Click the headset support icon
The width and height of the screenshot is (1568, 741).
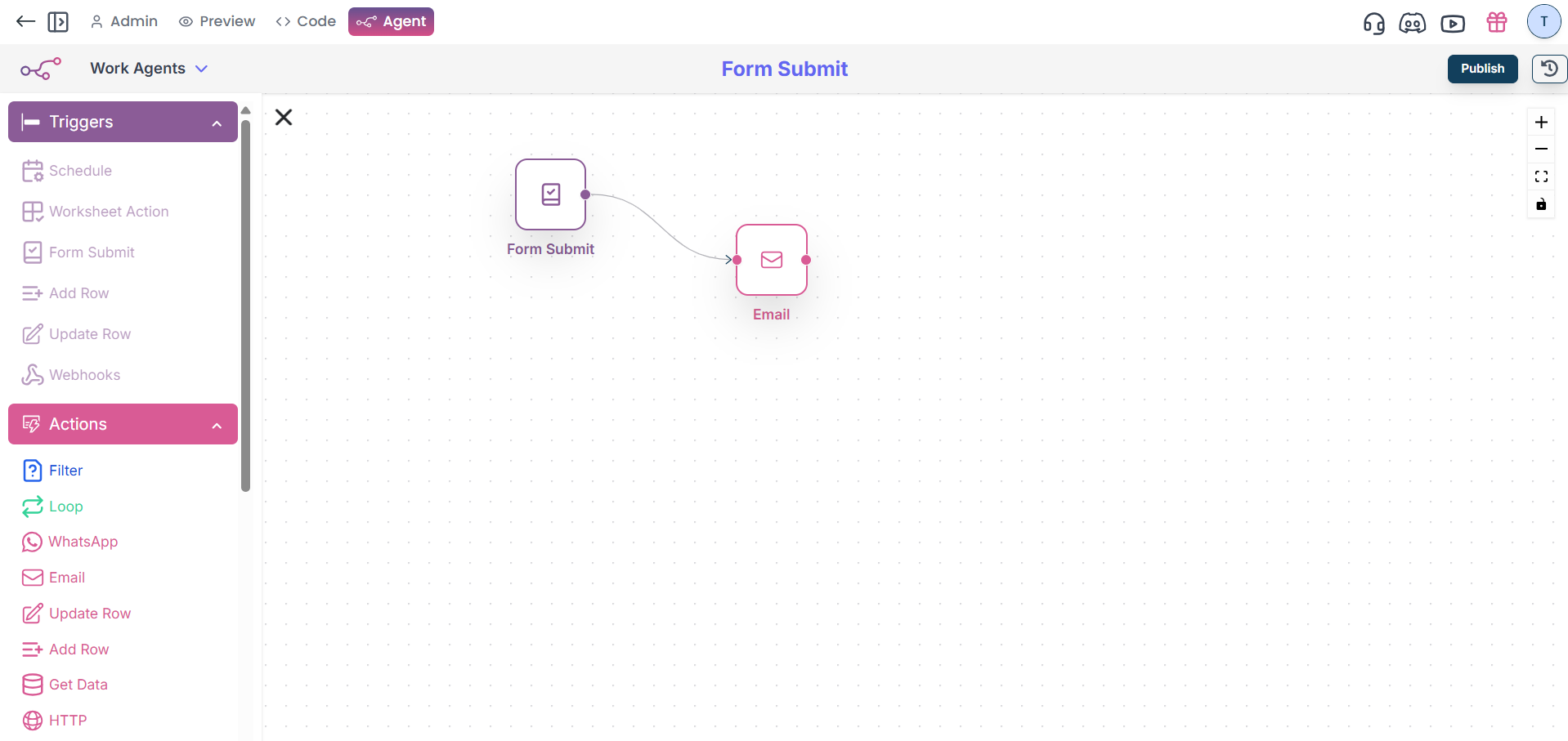[x=1373, y=23]
